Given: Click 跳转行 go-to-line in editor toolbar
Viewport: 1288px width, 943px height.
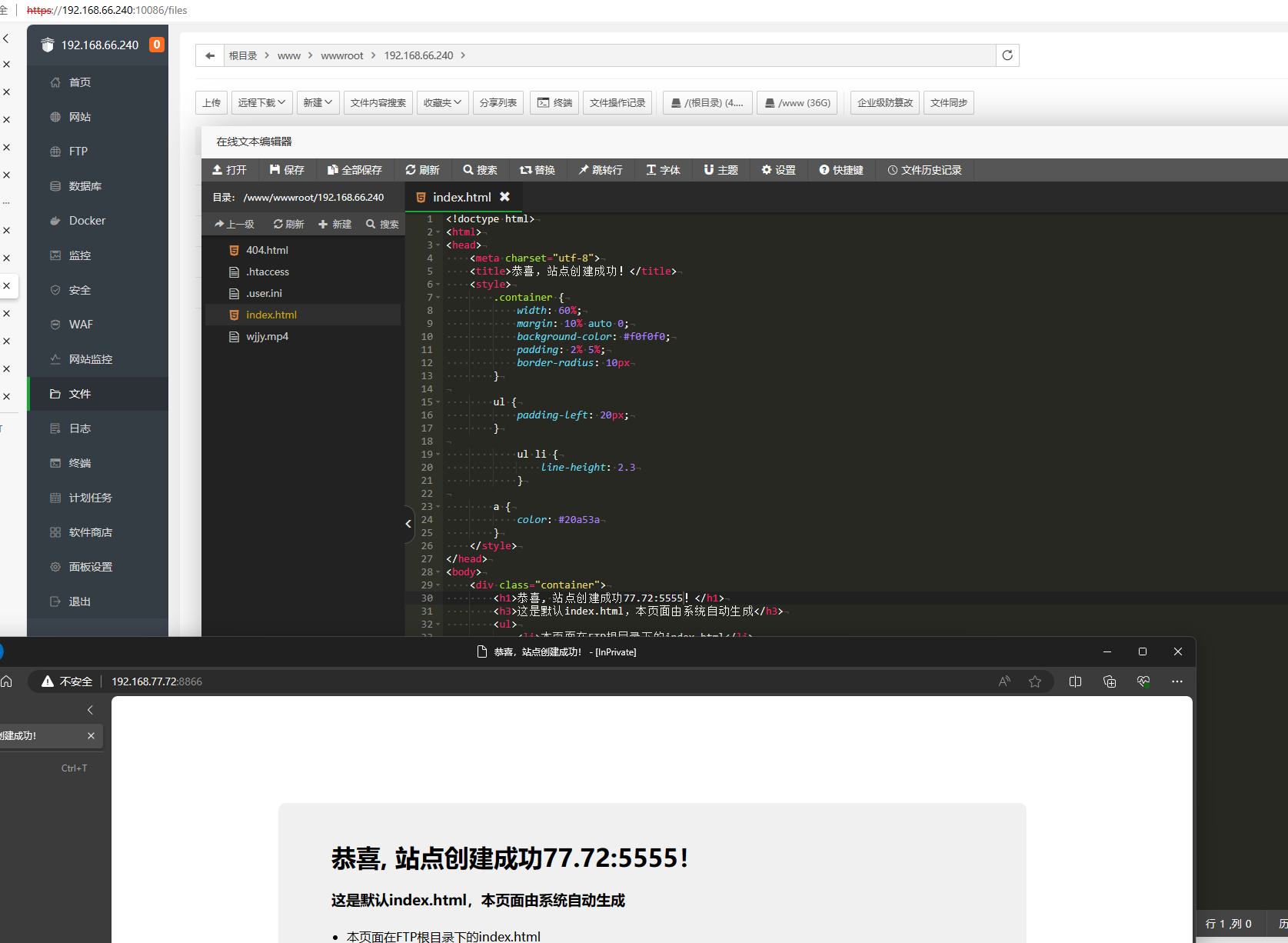Looking at the screenshot, I should pyautogui.click(x=601, y=170).
